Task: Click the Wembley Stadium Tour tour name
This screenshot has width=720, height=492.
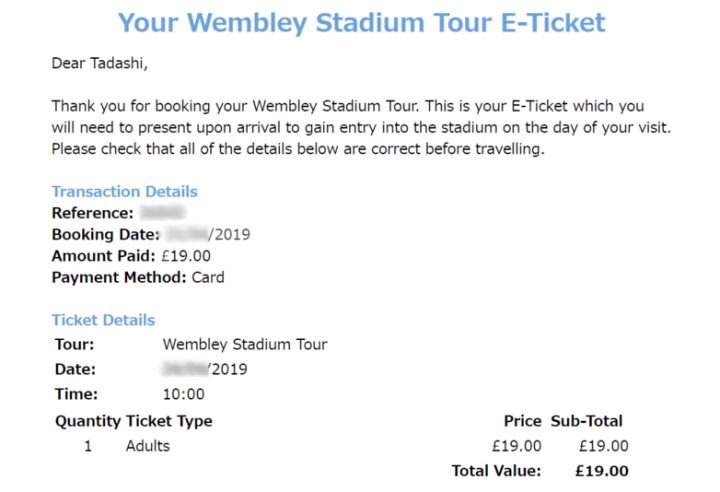Action: coord(245,345)
